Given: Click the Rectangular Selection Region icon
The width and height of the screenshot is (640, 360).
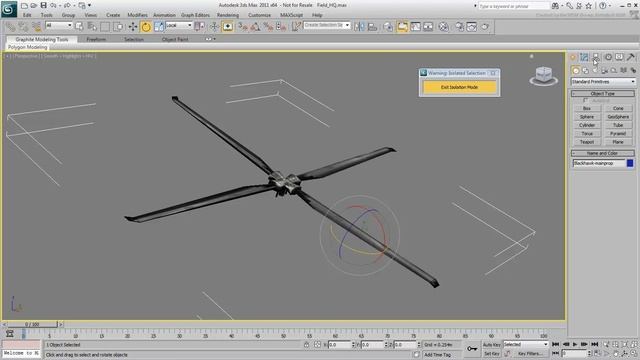Looking at the screenshot, I should pos(105,27).
